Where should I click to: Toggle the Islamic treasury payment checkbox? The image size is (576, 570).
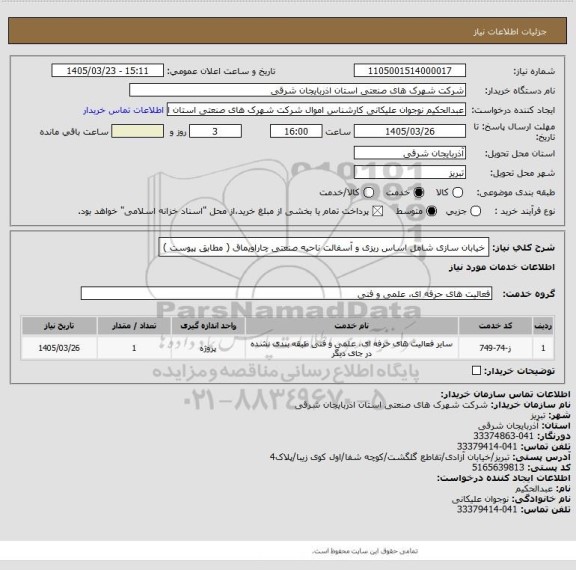coord(377,211)
